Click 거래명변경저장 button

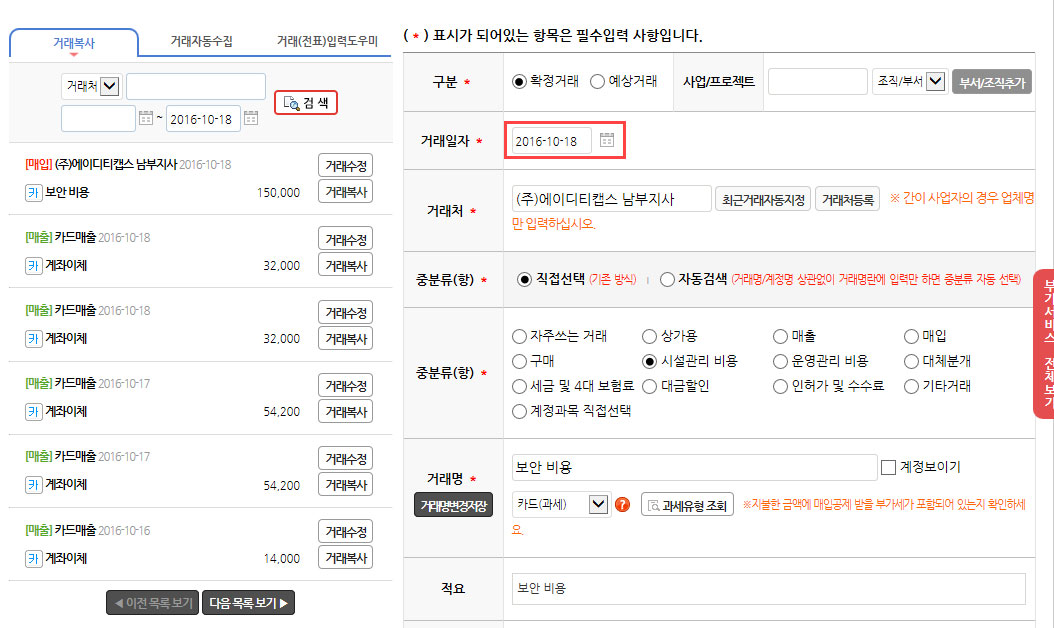point(453,506)
